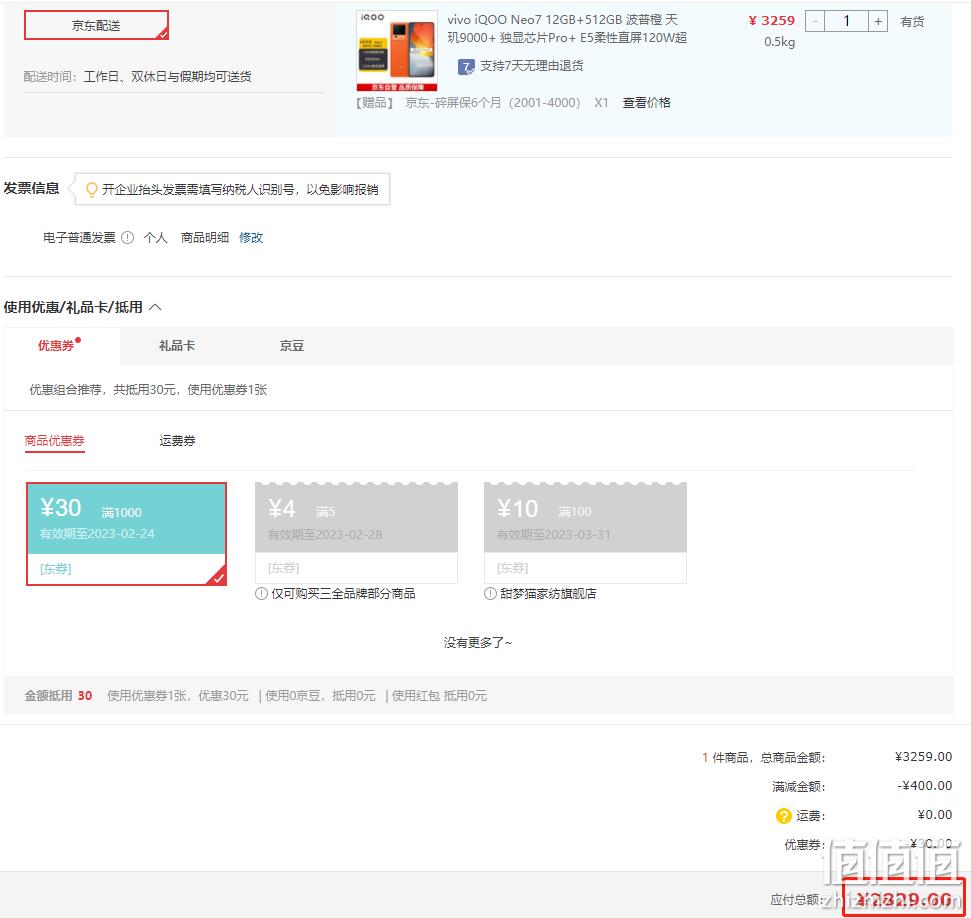Click the 支持7天无理由退货 text
Image resolution: width=971 pixels, height=918 pixels.
pyautogui.click(x=532, y=66)
